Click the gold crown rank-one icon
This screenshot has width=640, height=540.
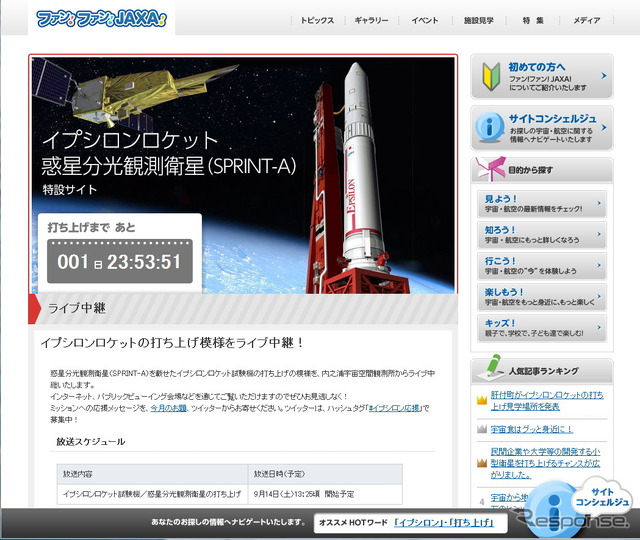tap(482, 400)
